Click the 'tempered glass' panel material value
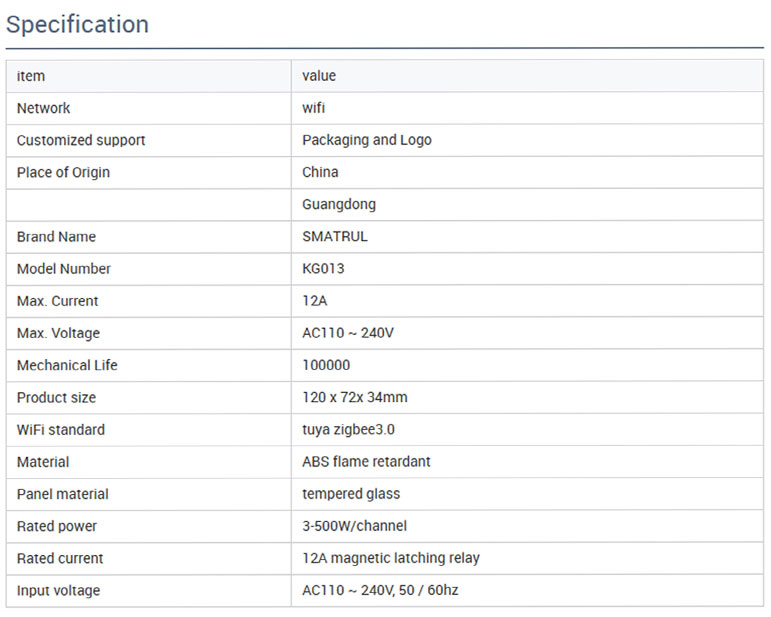771x617 pixels. (x=351, y=494)
